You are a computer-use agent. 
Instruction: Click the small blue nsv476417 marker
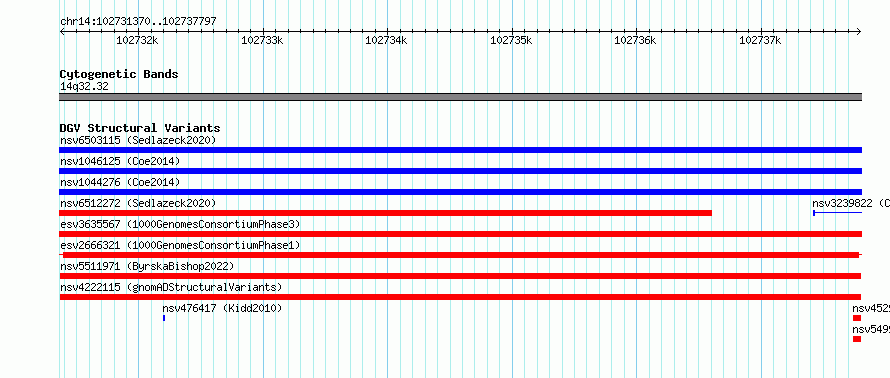[164, 318]
